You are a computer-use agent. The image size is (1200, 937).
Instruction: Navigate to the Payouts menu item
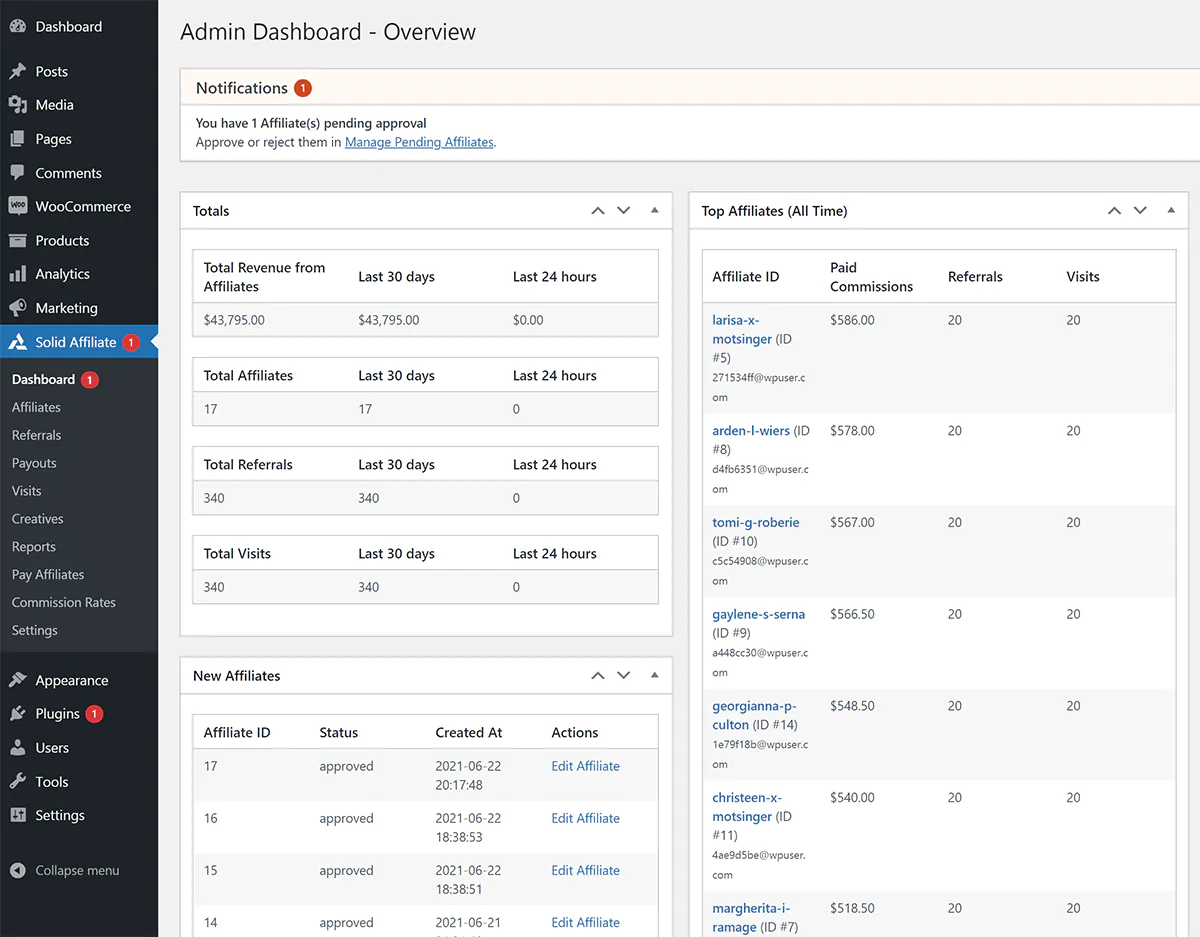[x=33, y=462]
